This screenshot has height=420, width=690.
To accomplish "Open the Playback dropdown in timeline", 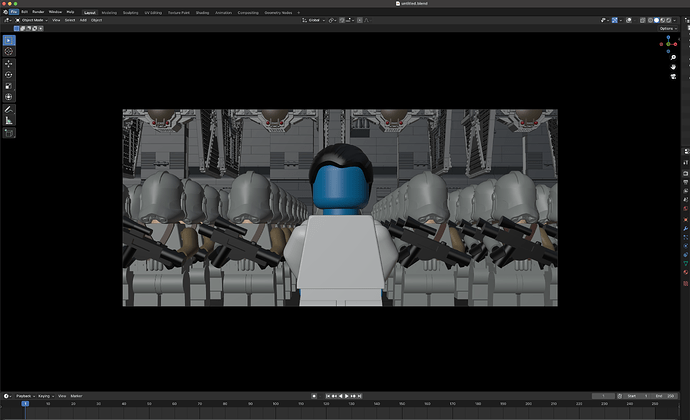I will 26,396.
